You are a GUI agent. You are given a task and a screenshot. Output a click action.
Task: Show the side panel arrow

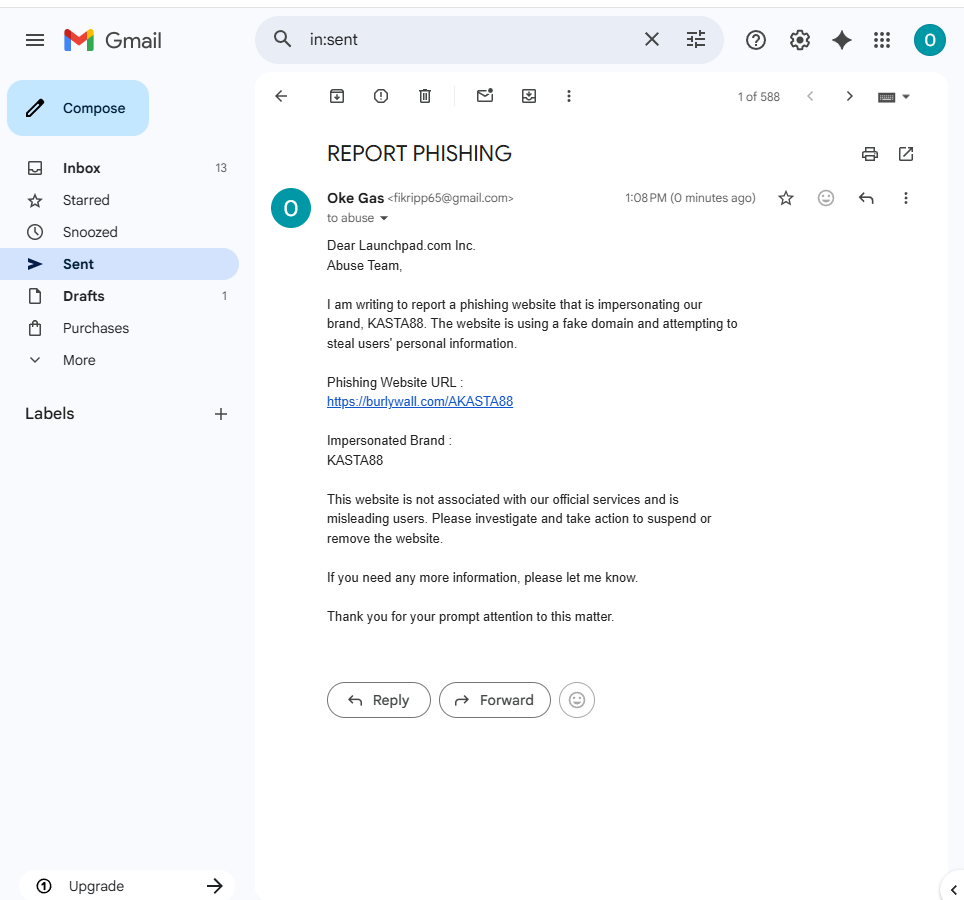tap(954, 889)
